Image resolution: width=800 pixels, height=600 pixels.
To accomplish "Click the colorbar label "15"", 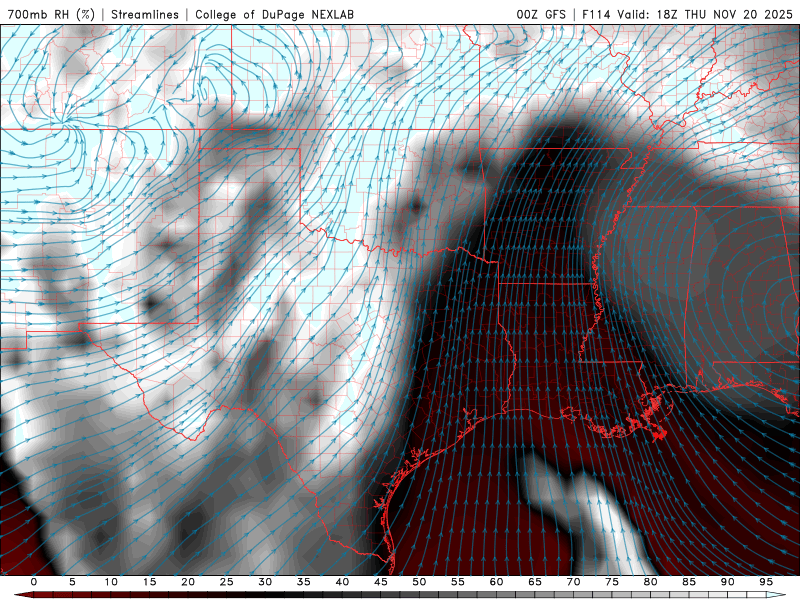I will (149, 582).
